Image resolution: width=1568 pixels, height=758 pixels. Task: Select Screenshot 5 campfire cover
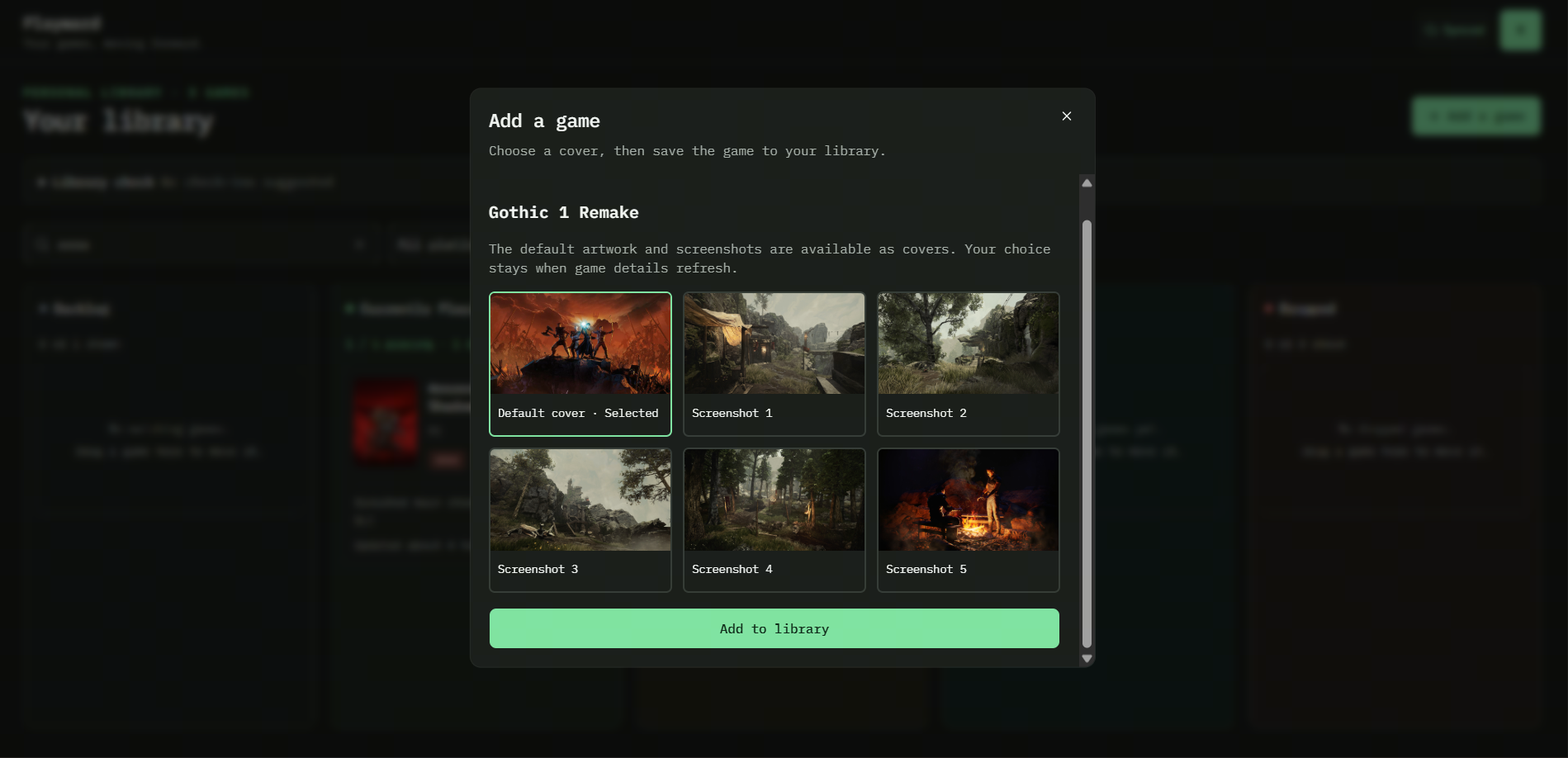pyautogui.click(x=969, y=520)
